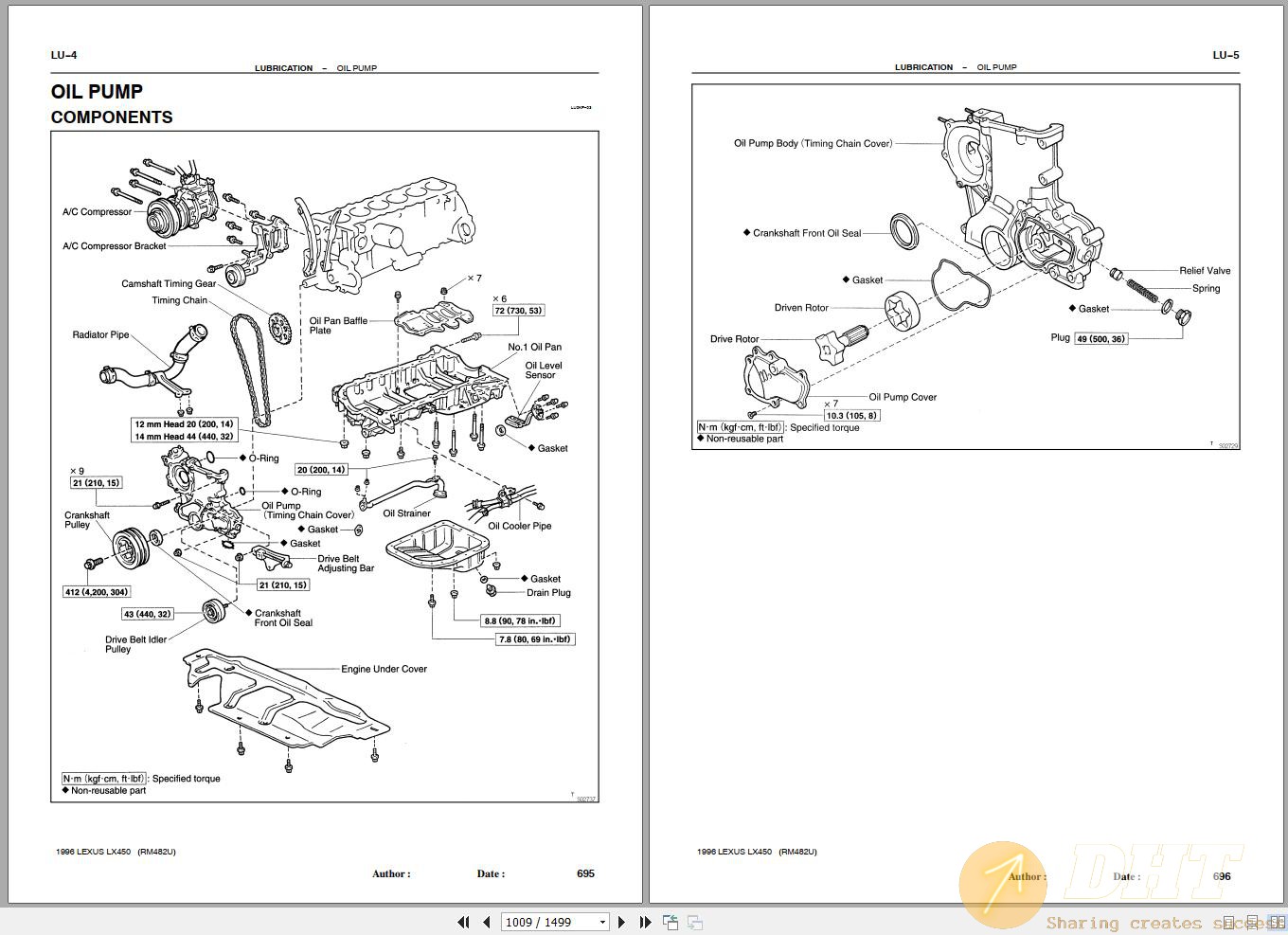
Task: Open the page number dropdown arrow
Action: tap(602, 922)
